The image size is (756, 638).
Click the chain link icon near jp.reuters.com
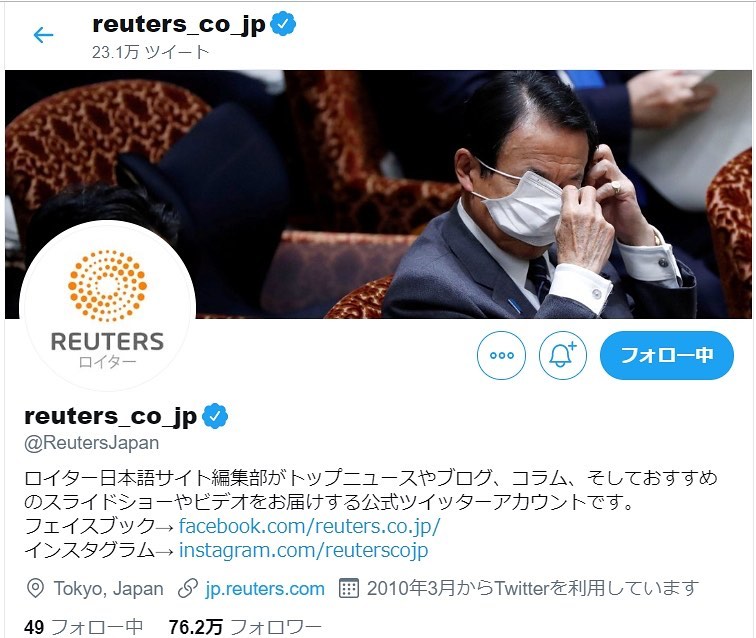(x=188, y=588)
